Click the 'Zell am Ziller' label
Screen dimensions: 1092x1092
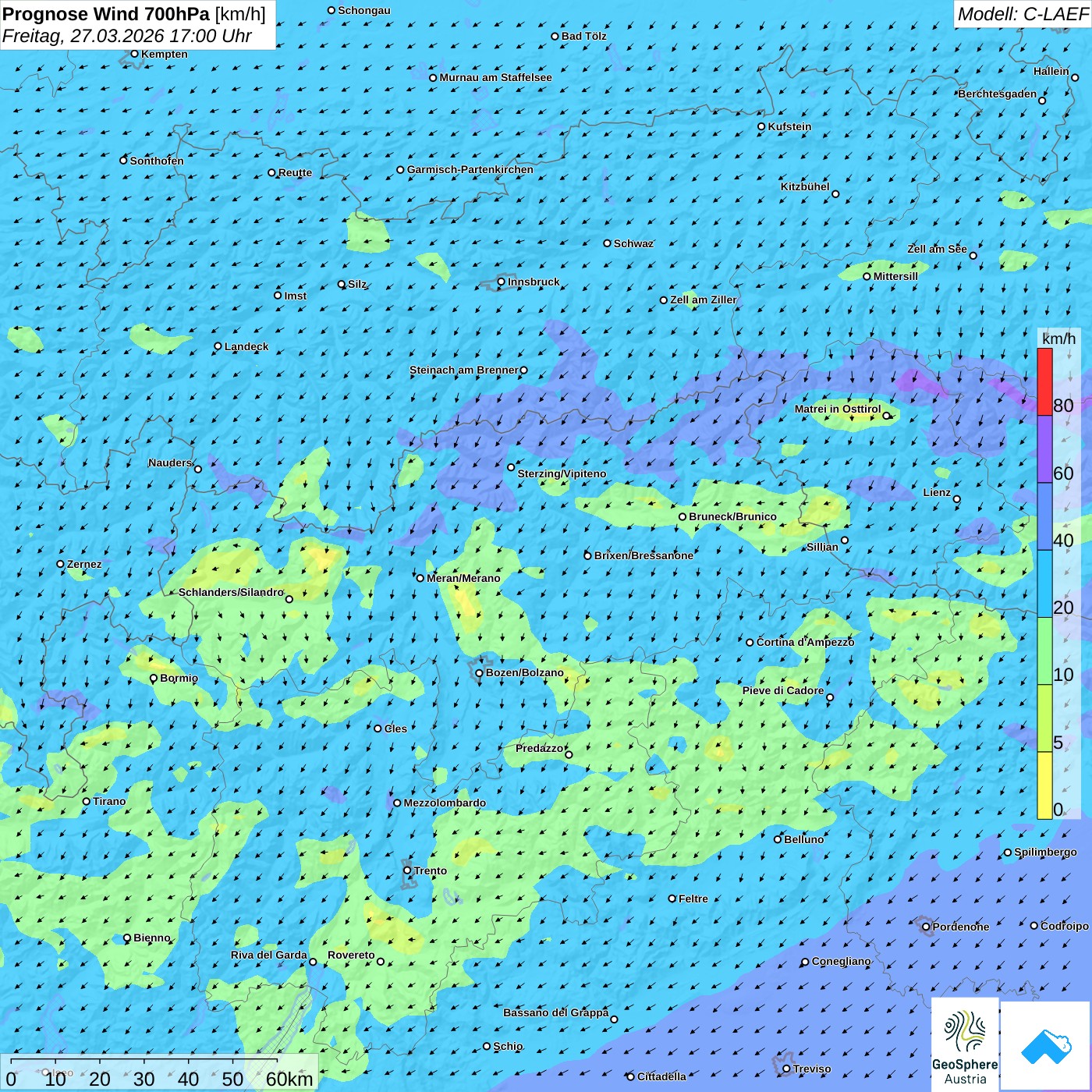coord(703,300)
